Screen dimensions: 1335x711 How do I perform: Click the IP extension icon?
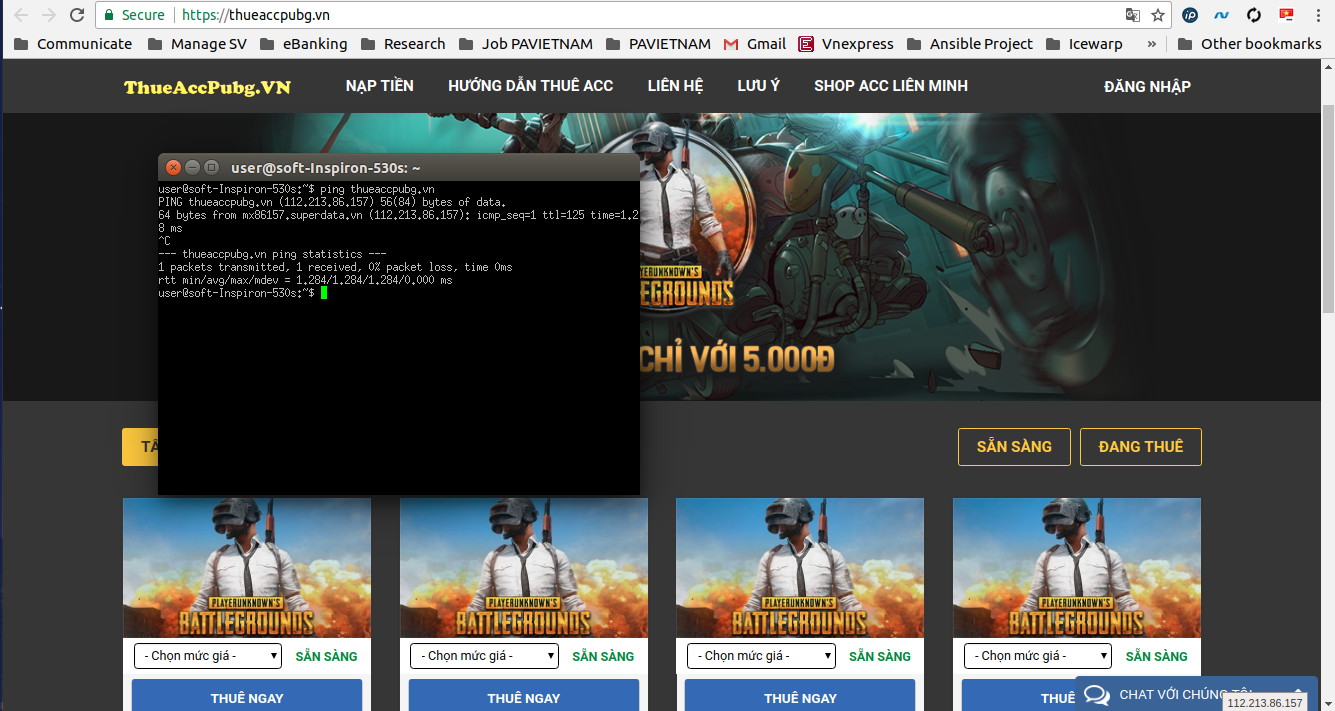[x=1190, y=15]
